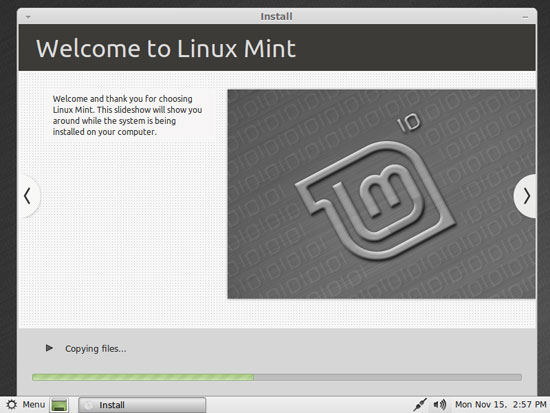Open the volume speaker tray icon

pos(440,405)
